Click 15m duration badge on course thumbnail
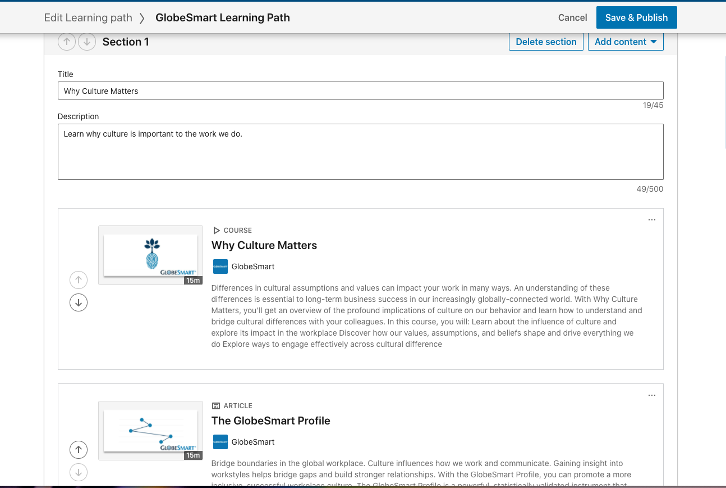The image size is (726, 488). point(193,281)
